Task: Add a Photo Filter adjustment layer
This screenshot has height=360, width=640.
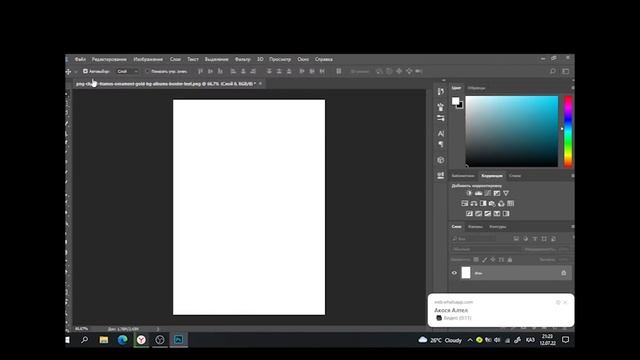Action: click(x=492, y=203)
